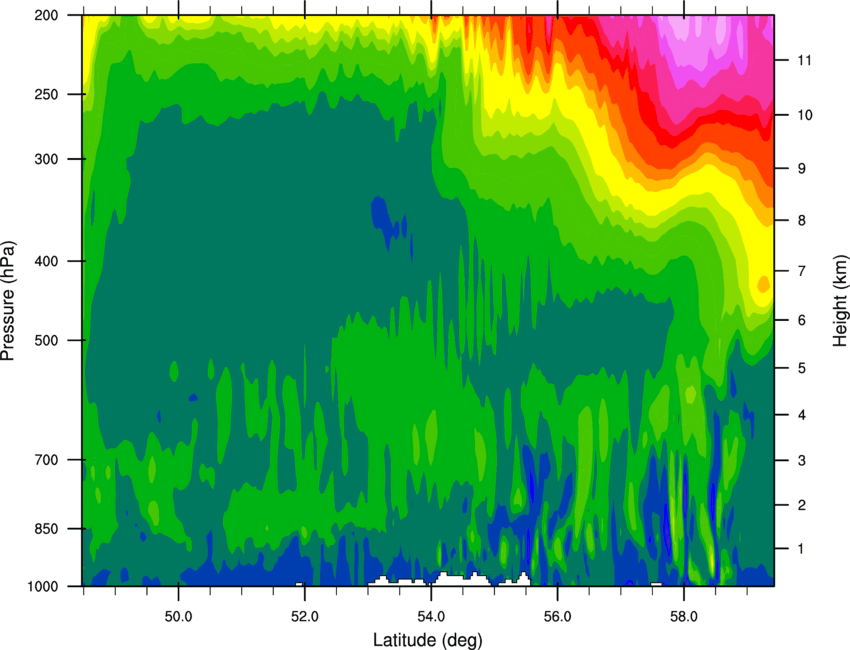Image resolution: width=850 pixels, height=650 pixels.
Task: Click the 1 km height tick label
Action: click(802, 549)
